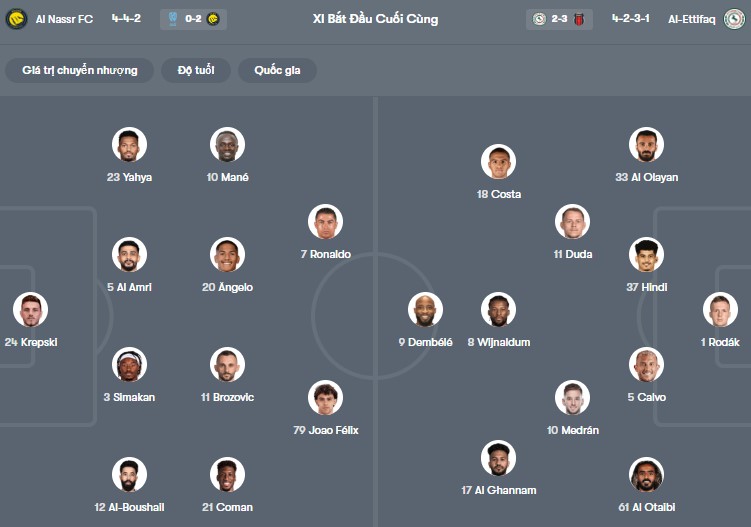Click goalkeeper Krepski's avatar
The width and height of the screenshot is (751, 527).
click(30, 310)
